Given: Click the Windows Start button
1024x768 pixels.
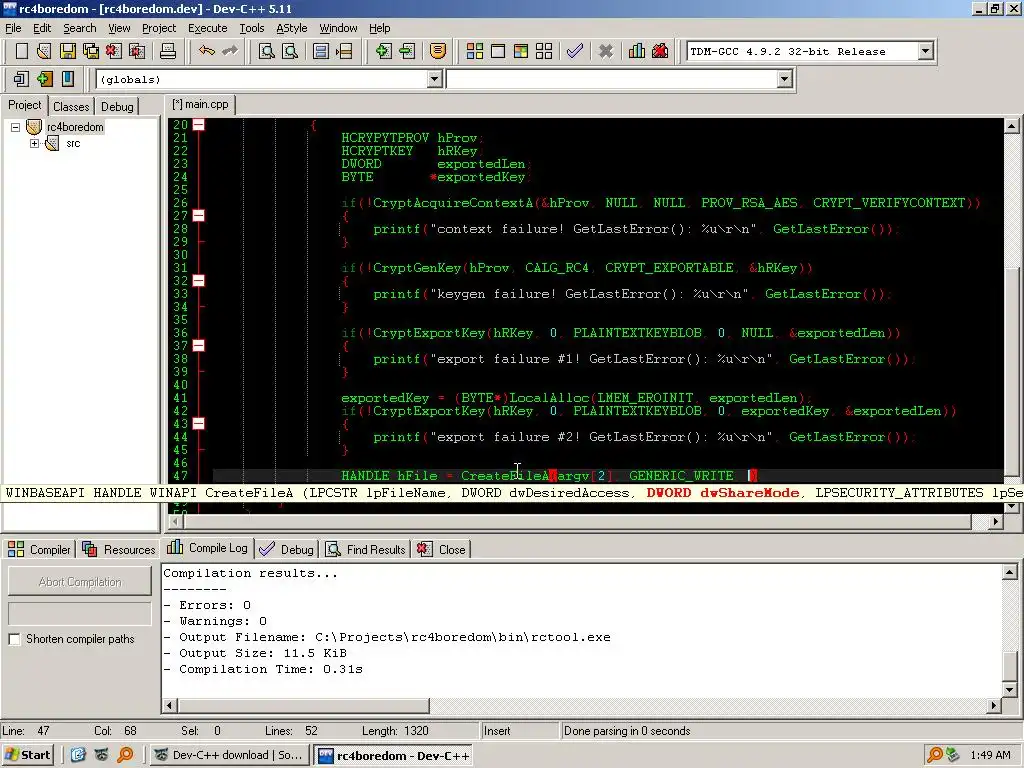Looking at the screenshot, I should click(27, 755).
